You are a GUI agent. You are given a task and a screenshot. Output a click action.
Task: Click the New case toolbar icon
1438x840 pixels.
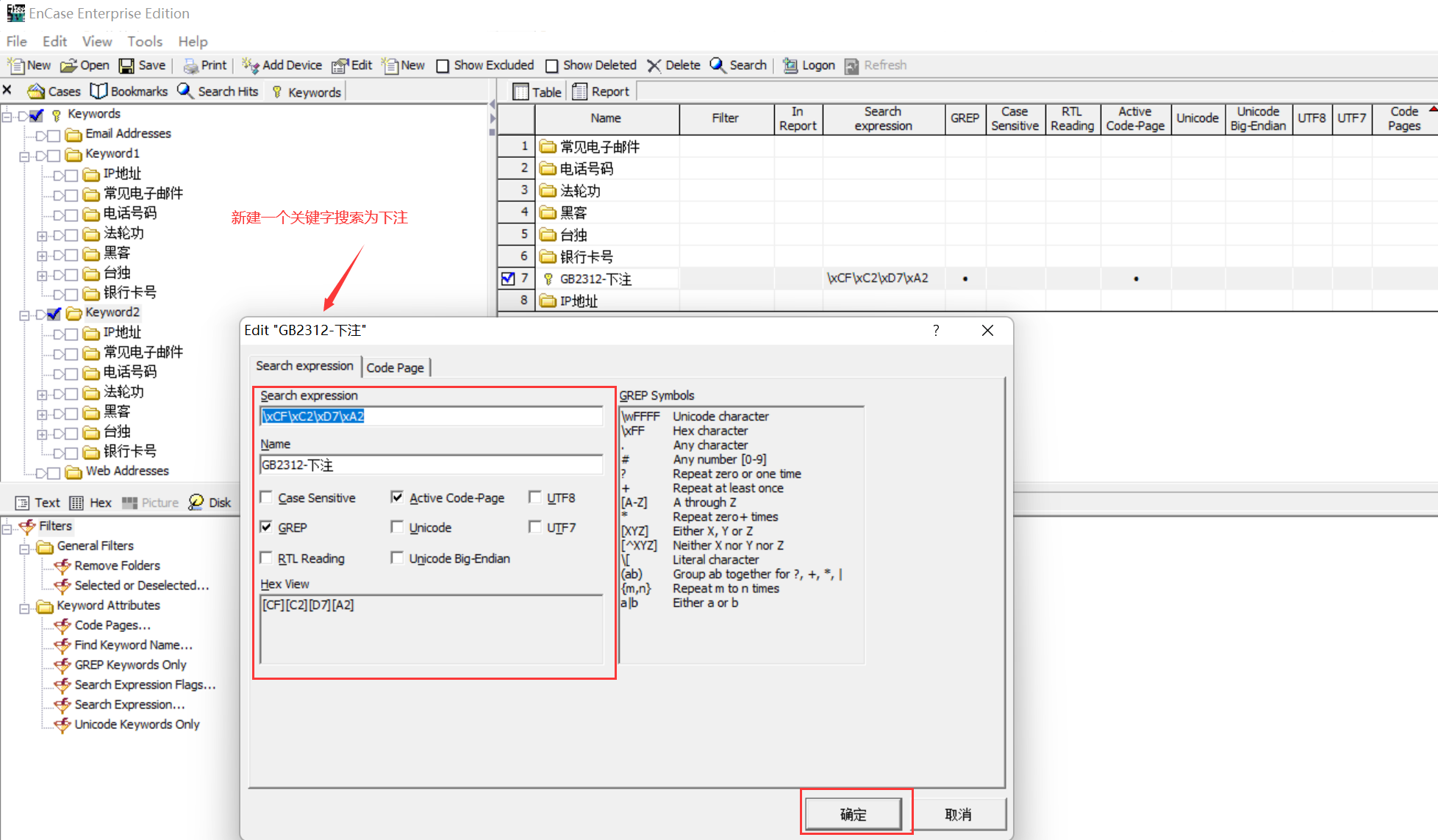[x=16, y=65]
